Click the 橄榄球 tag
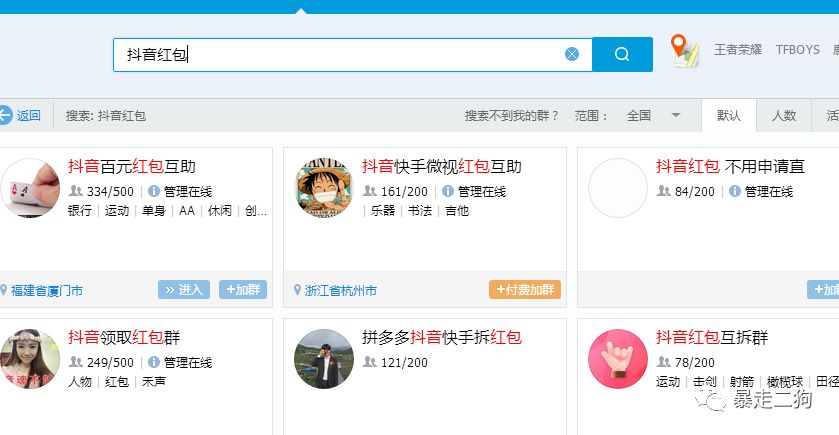Image resolution: width=839 pixels, height=435 pixels. coord(785,381)
